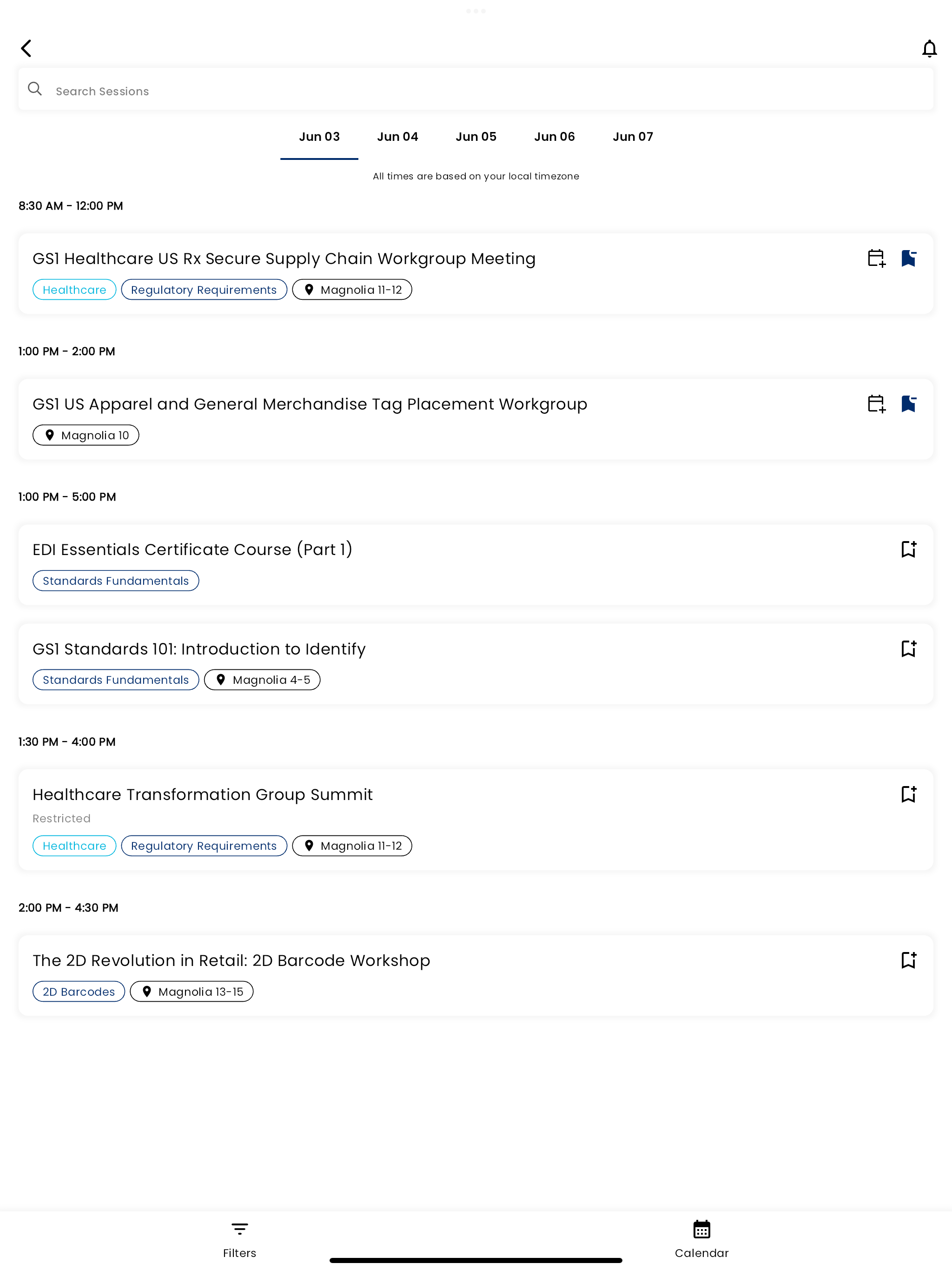Tap Magnolia 11-12 location on Transformation Summit card
The image size is (952, 1270).
352,846
